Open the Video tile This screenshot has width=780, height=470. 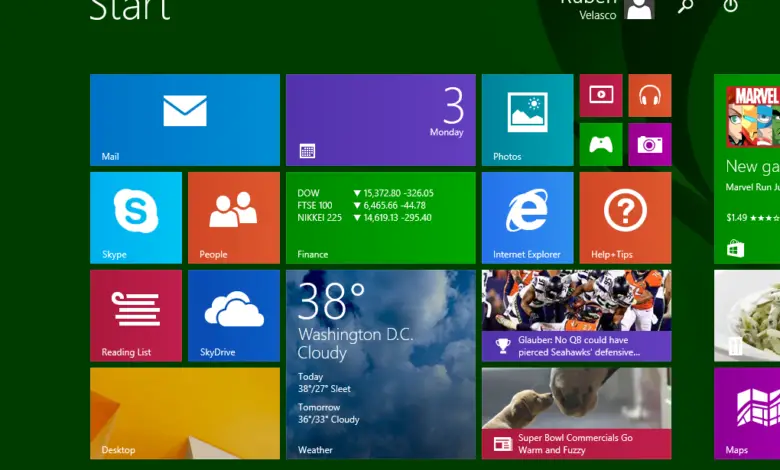(601, 95)
